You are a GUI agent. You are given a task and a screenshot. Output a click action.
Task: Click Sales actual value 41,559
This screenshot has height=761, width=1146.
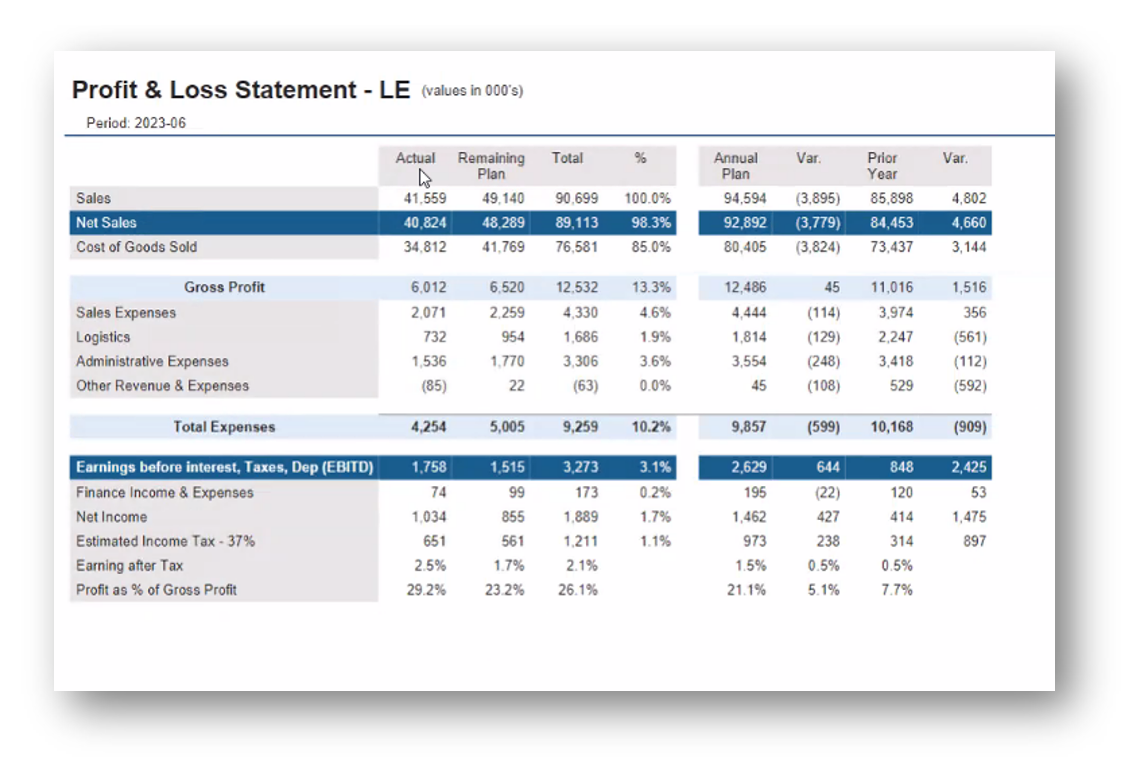[425, 198]
